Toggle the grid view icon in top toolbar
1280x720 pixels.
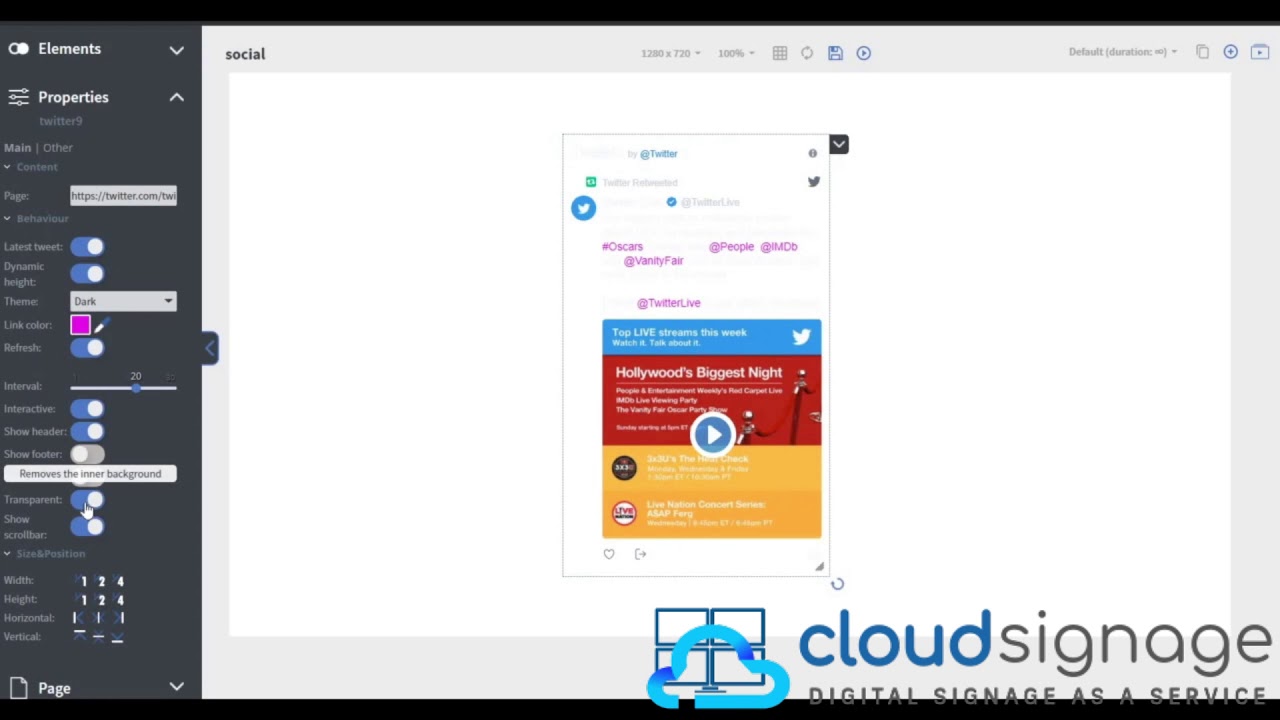coord(780,53)
